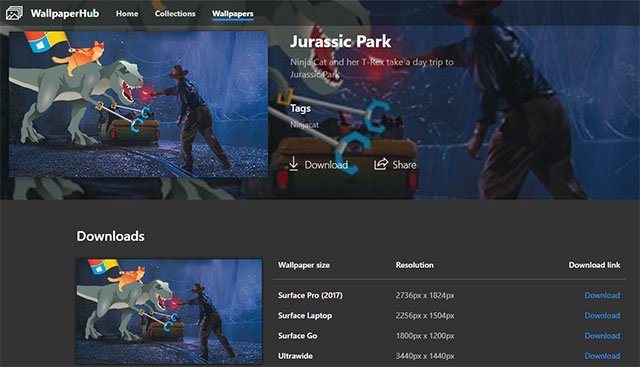Open the Collections page
Screen dimensions: 640x367
tap(175, 13)
